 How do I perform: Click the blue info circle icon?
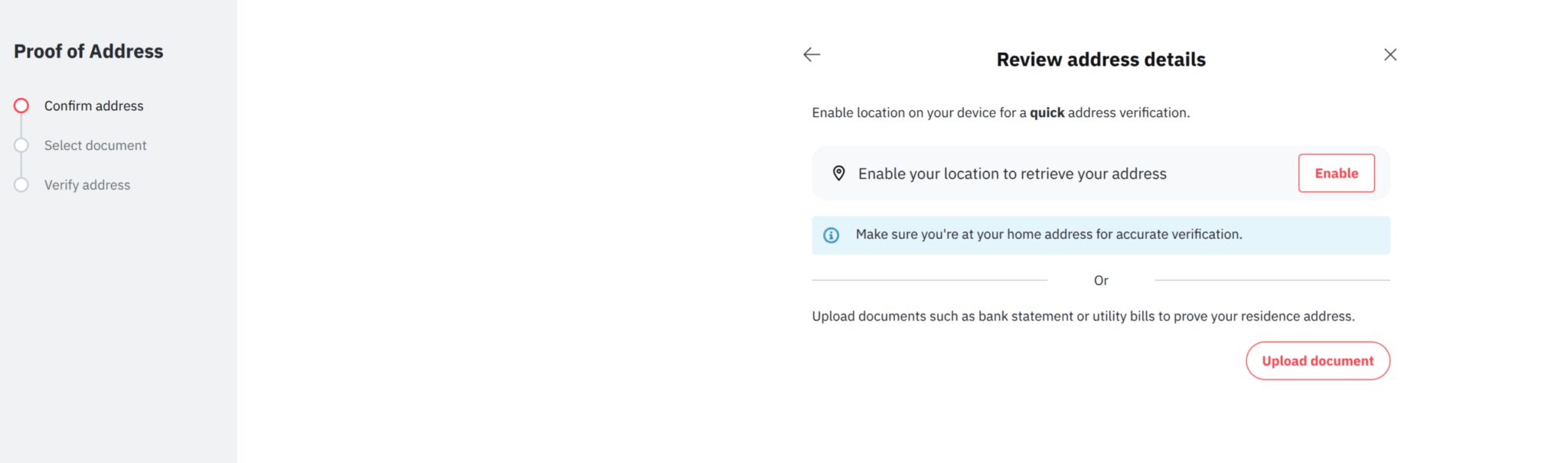831,235
